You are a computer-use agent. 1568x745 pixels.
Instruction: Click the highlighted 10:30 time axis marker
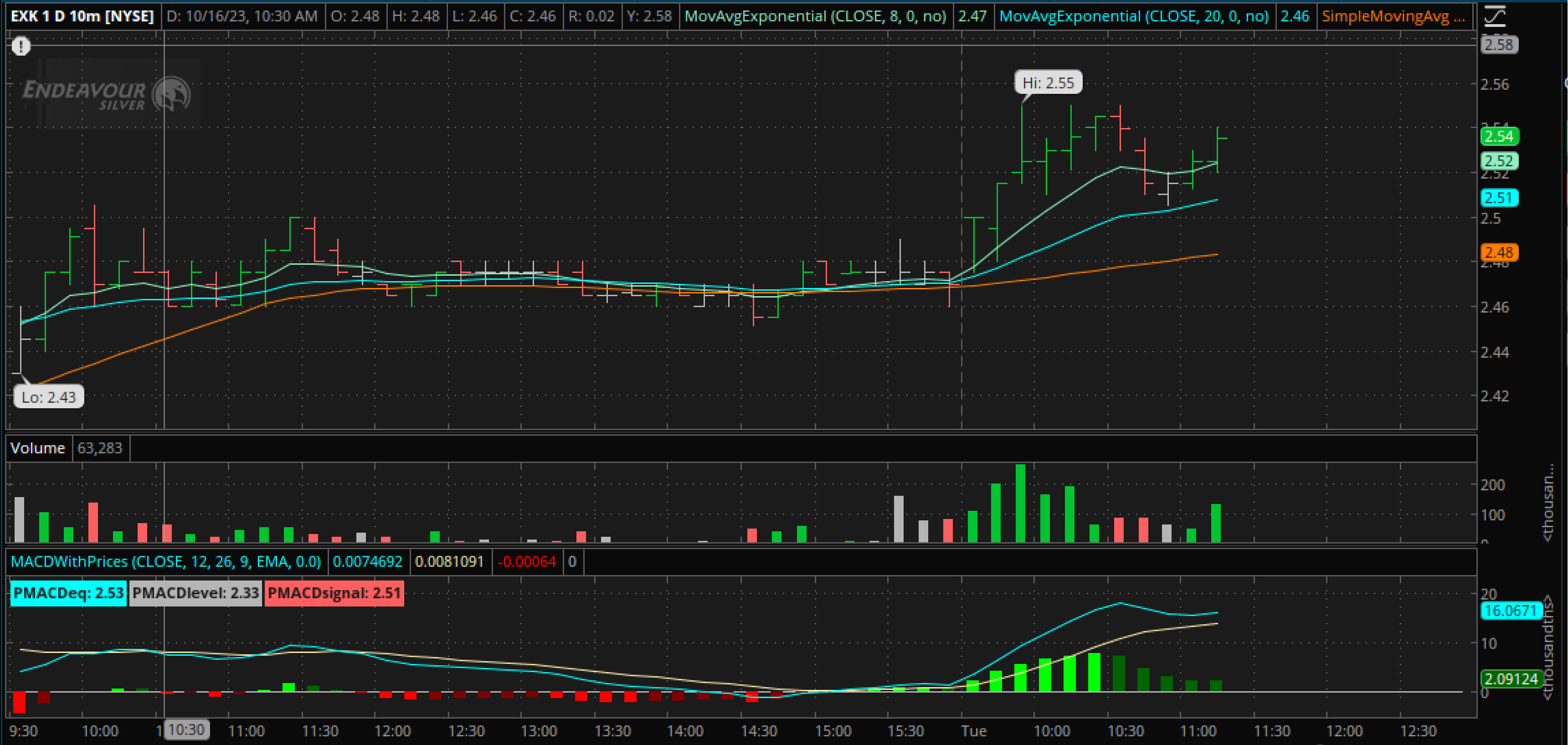pyautogui.click(x=186, y=730)
